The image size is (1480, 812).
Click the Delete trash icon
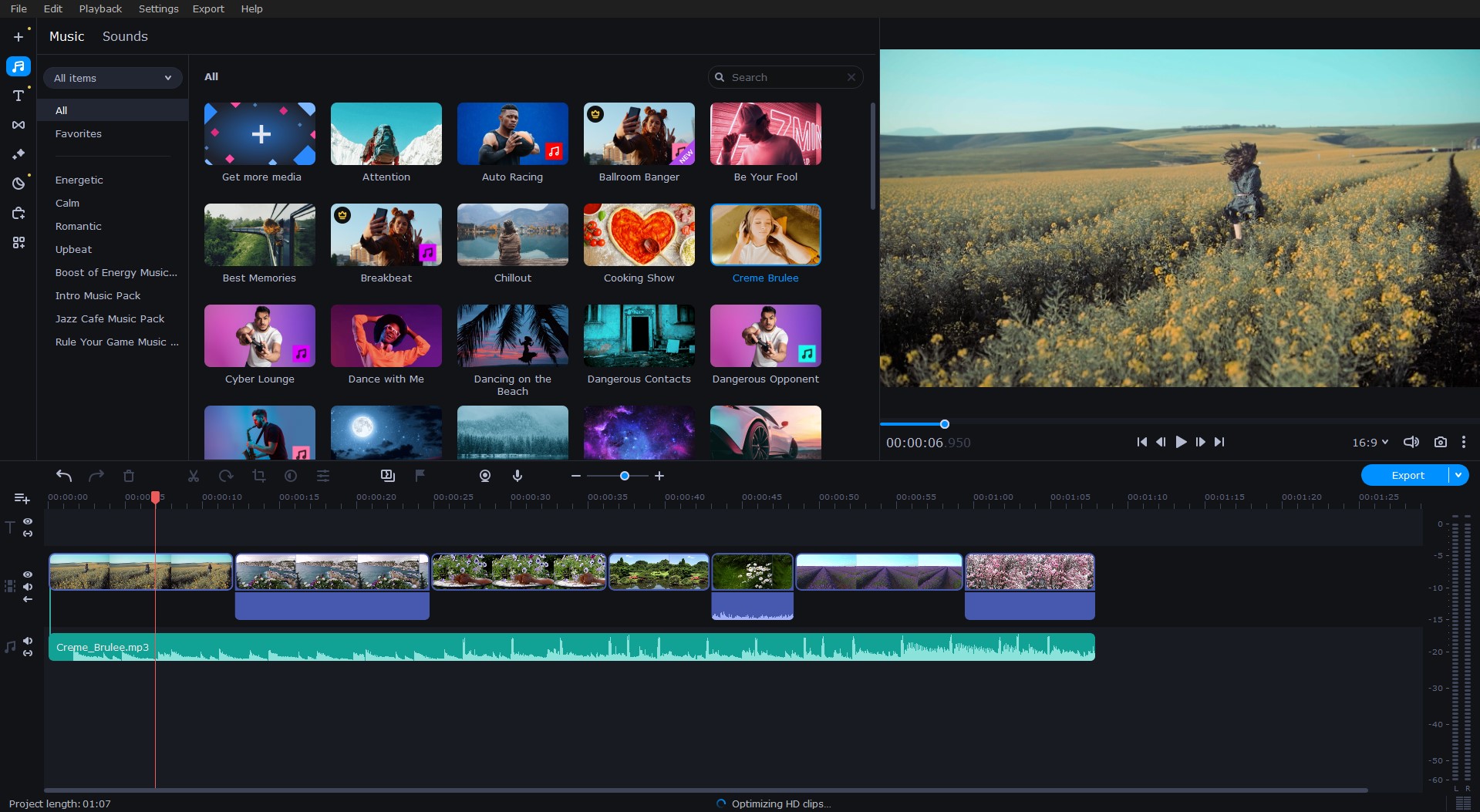[129, 476]
